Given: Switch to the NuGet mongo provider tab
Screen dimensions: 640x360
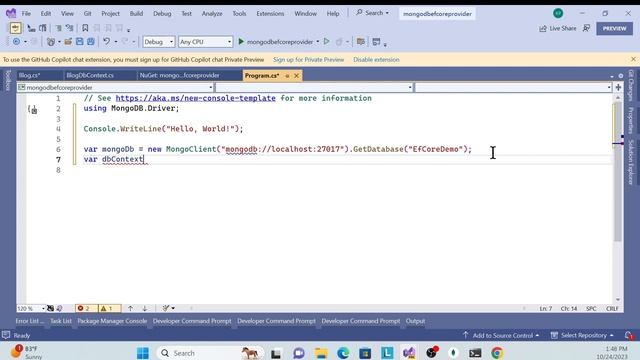Looking at the screenshot, I should pyautogui.click(x=180, y=76).
